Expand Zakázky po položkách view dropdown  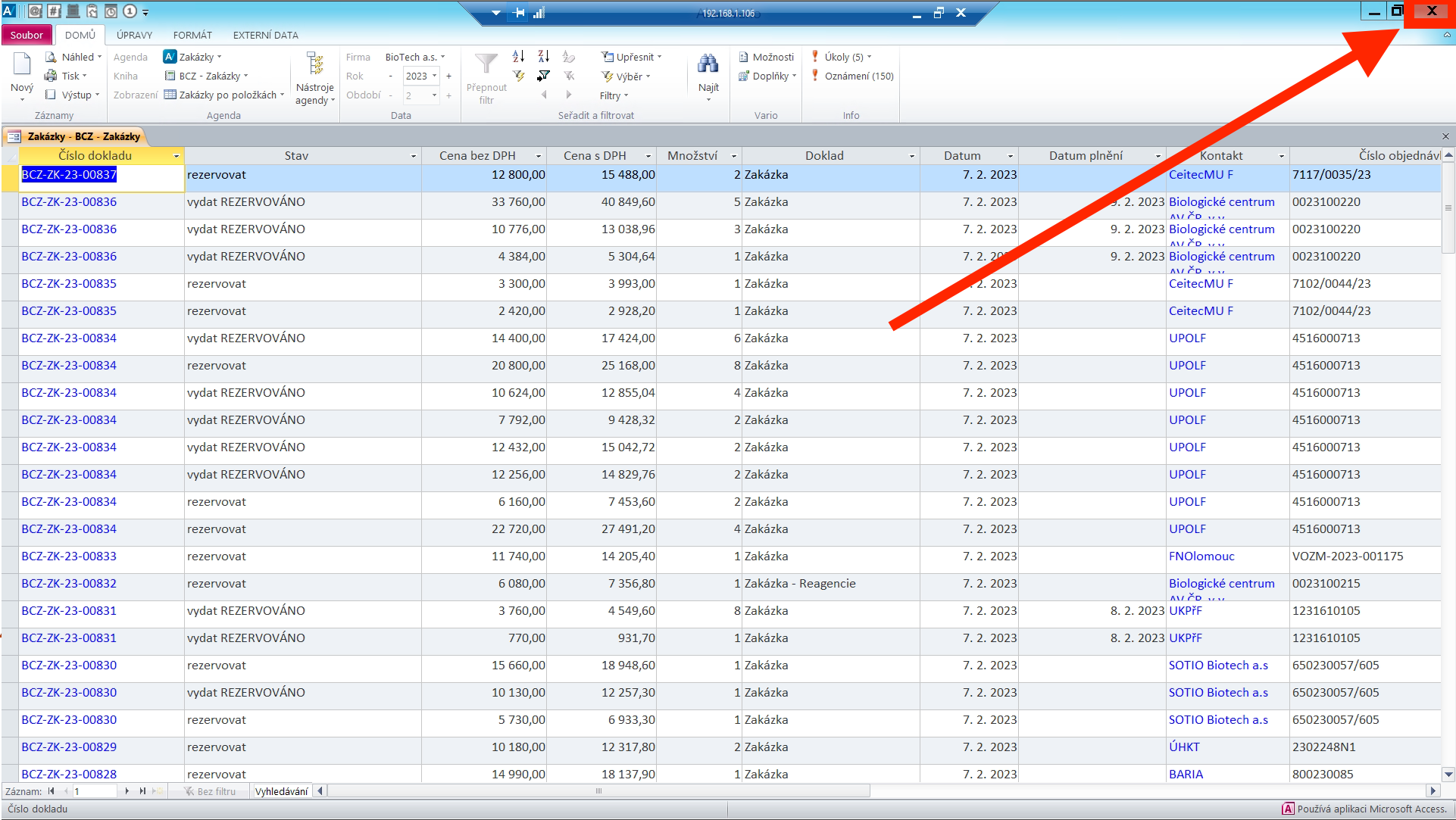coord(282,95)
